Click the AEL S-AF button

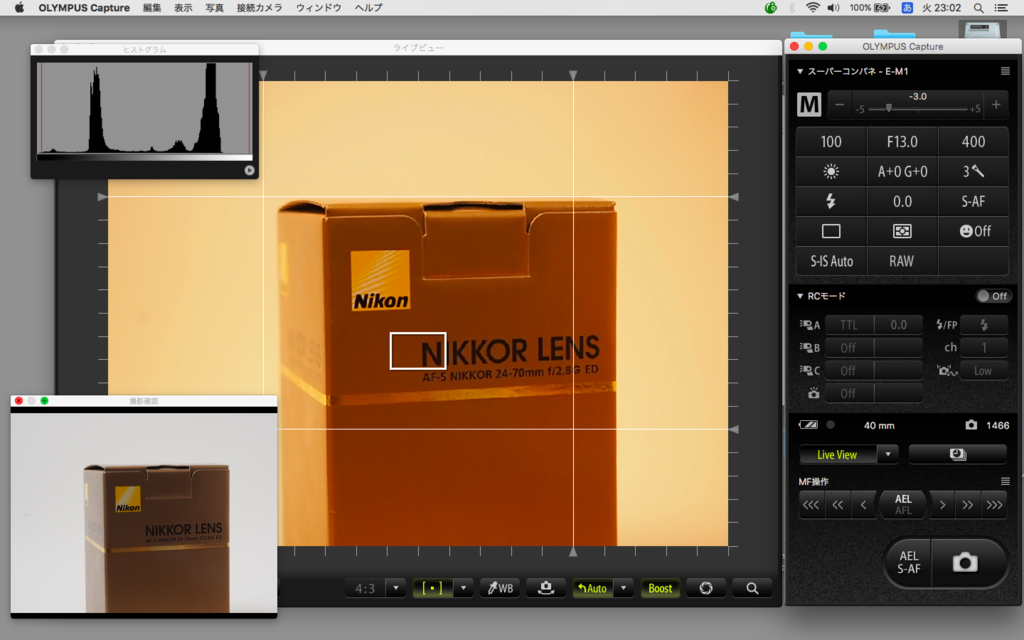click(908, 563)
